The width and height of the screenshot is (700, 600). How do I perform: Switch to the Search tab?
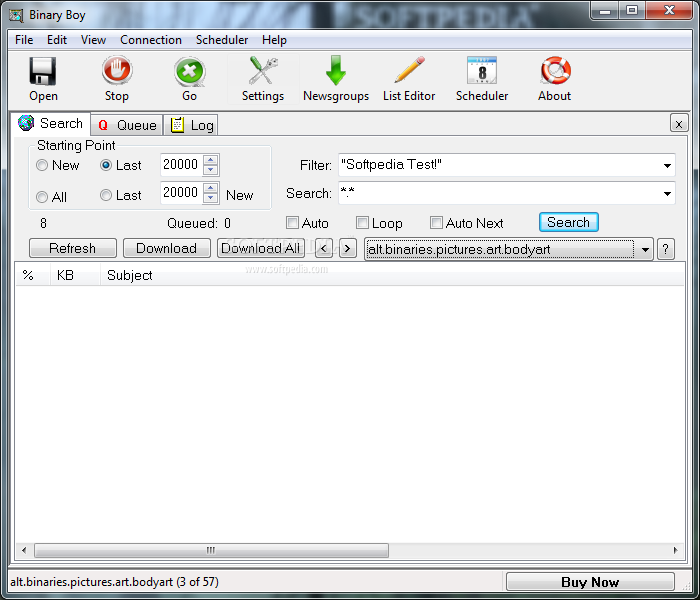click(x=51, y=124)
